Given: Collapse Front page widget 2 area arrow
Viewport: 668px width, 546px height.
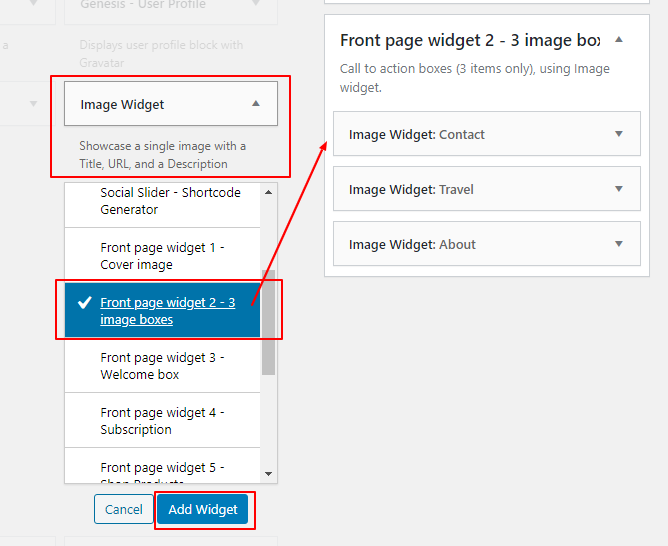Looking at the screenshot, I should [619, 40].
